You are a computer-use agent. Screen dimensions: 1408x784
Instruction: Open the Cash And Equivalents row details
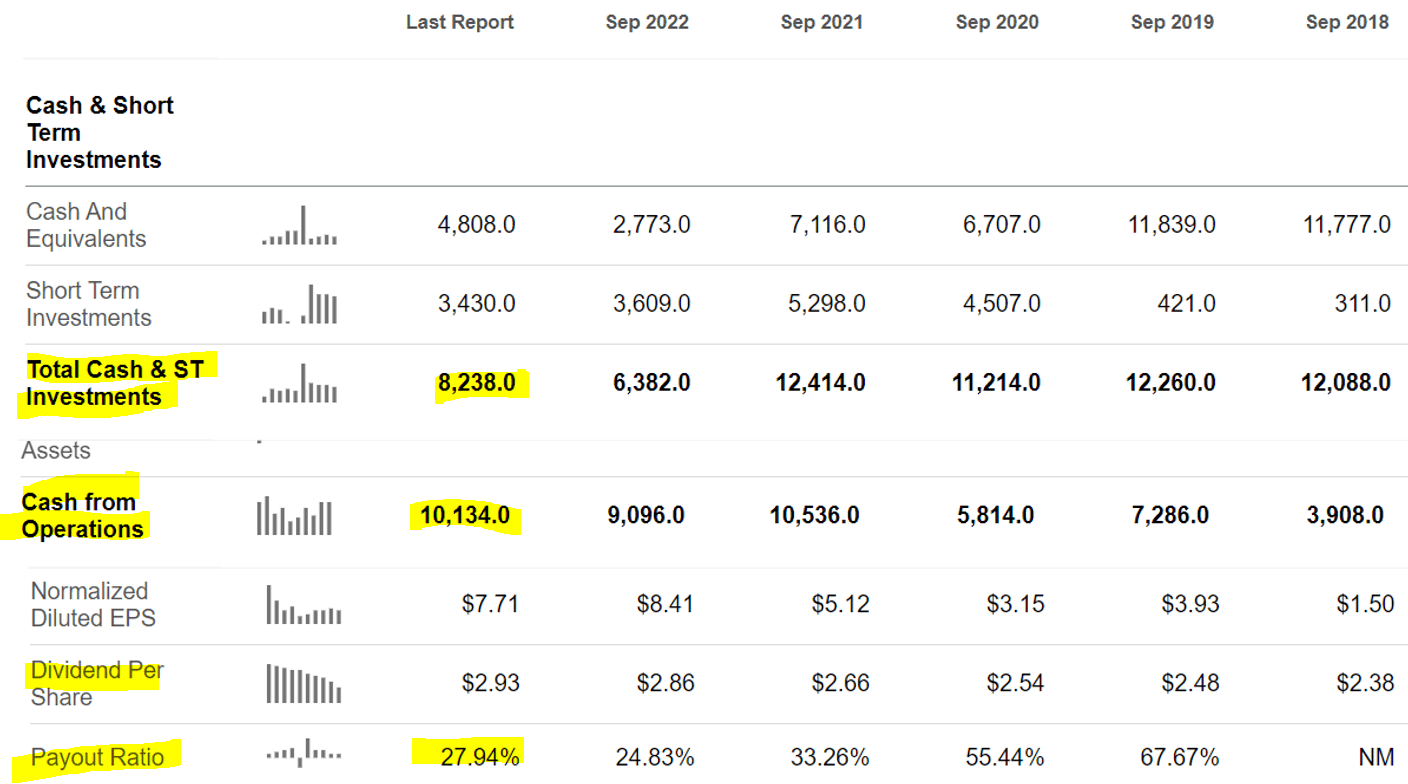tap(78, 225)
